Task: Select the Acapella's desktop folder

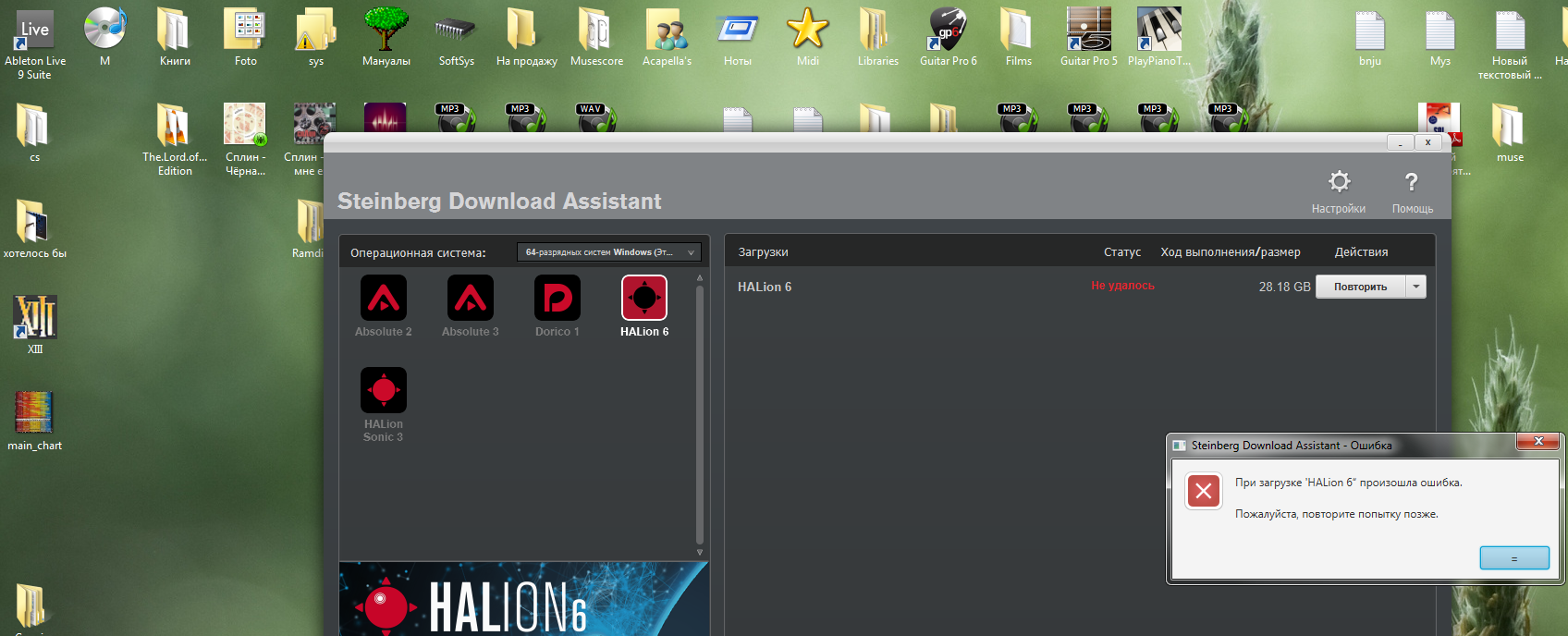Action: (667, 37)
